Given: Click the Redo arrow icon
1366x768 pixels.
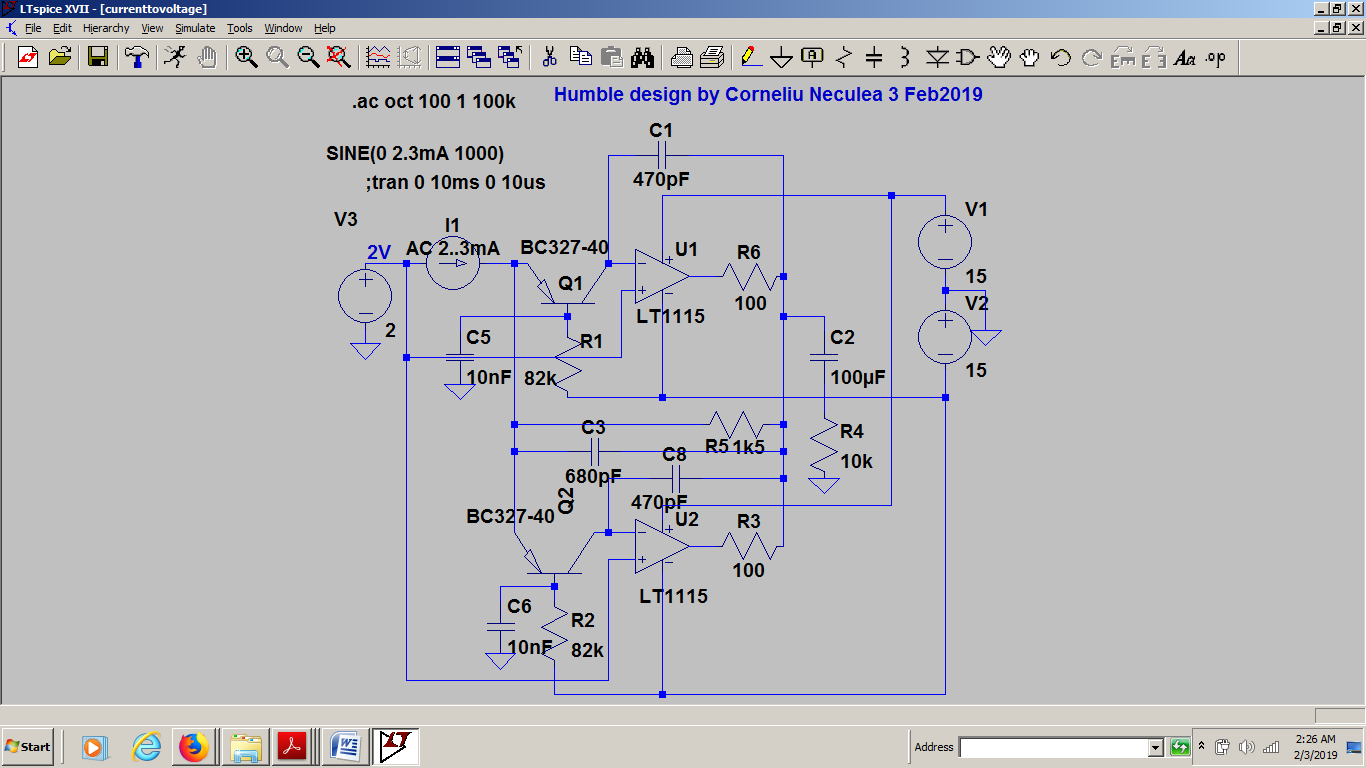Looking at the screenshot, I should tap(1092, 57).
